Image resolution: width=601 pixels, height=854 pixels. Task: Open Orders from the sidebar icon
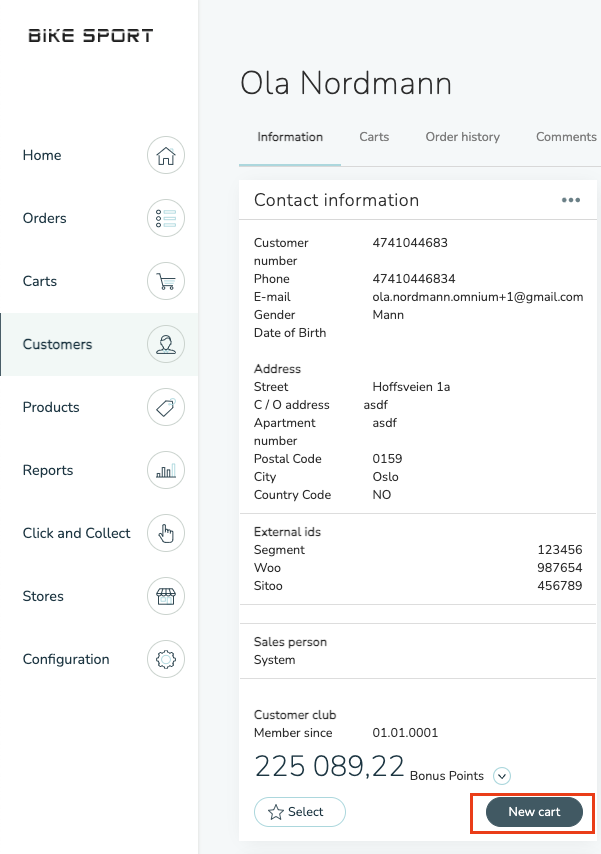click(166, 218)
